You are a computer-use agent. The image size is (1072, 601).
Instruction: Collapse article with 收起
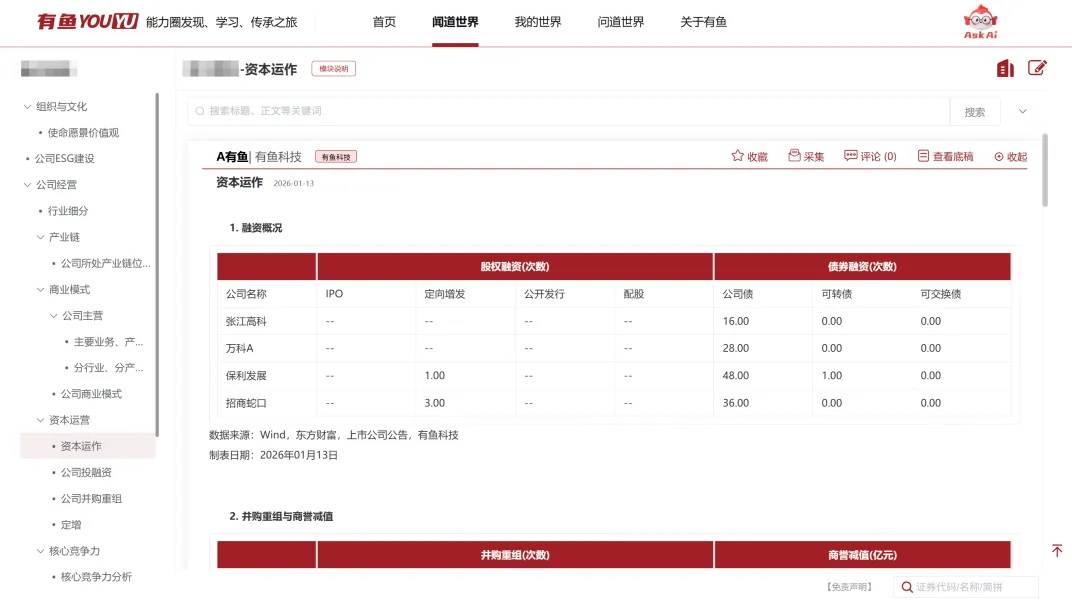click(1010, 157)
